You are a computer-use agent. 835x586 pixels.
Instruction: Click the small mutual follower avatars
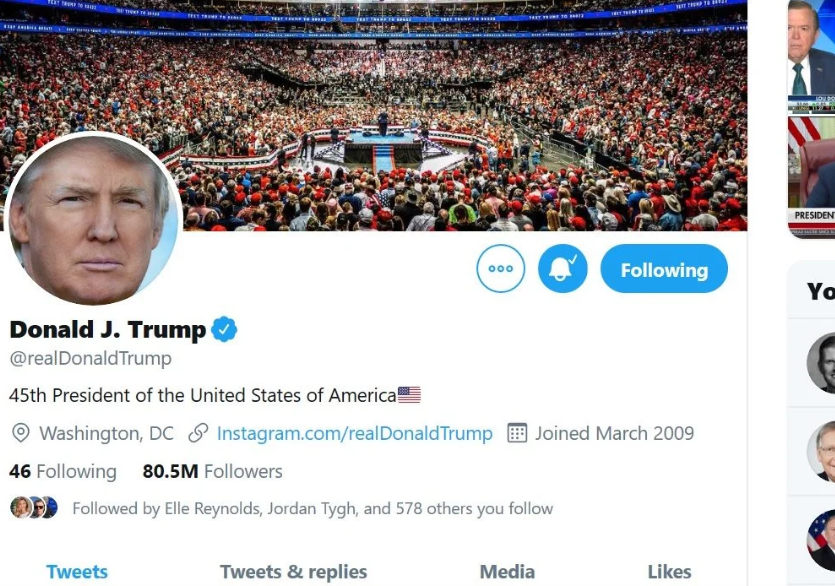pos(34,508)
